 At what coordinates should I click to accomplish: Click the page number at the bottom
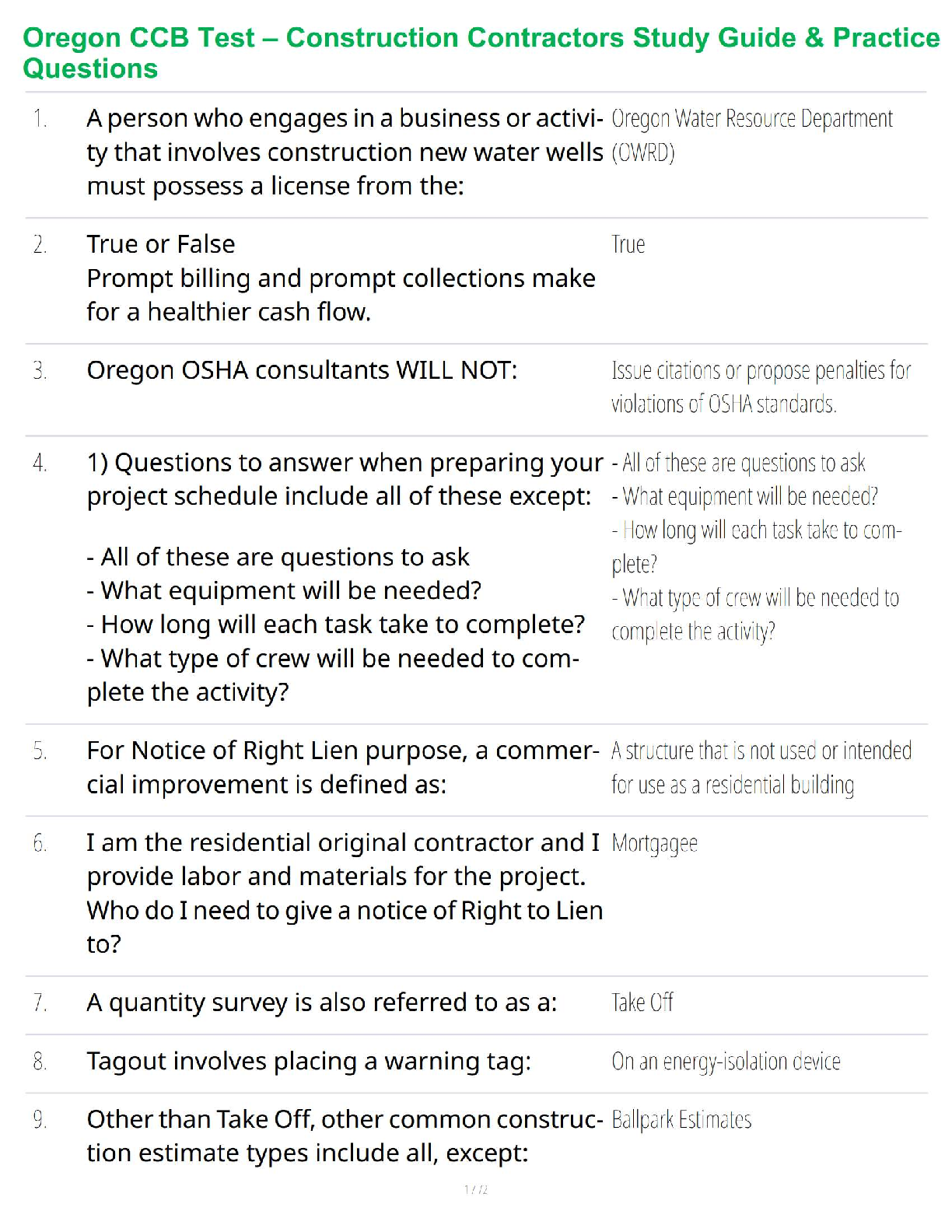(476, 1189)
